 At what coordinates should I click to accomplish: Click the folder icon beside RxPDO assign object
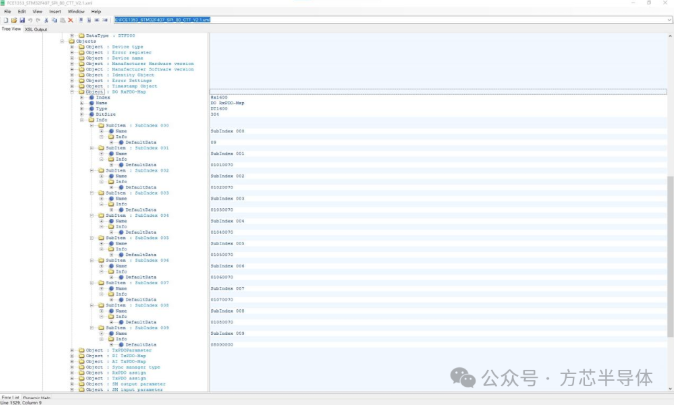click(x=81, y=373)
